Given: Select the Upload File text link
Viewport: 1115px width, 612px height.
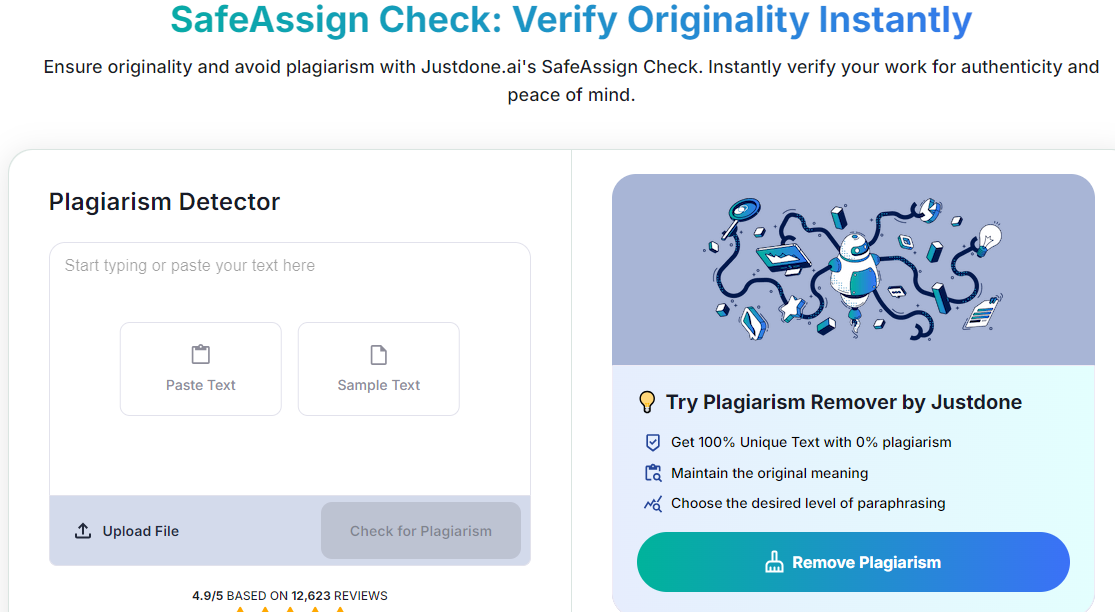Looking at the screenshot, I should [141, 531].
